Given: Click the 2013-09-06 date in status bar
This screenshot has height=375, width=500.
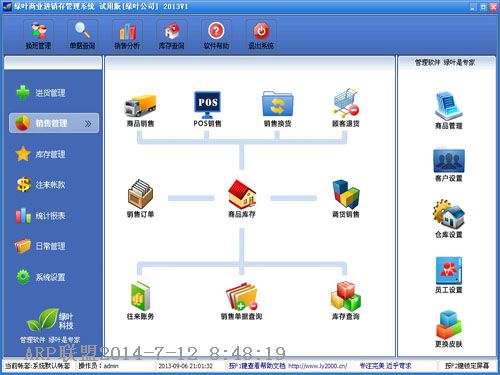Looking at the screenshot, I should point(185,366).
